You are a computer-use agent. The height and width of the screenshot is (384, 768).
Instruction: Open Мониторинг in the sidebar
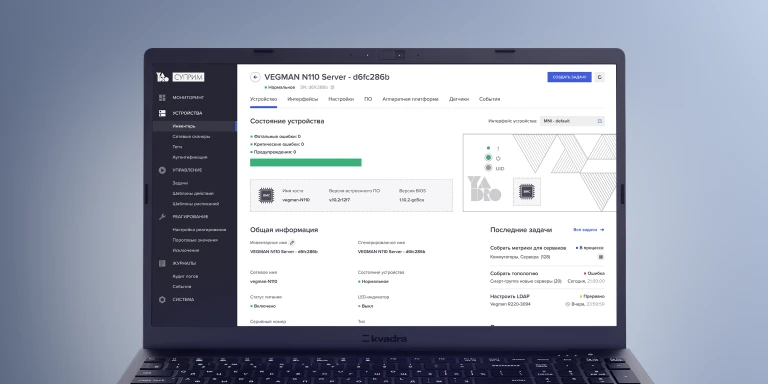click(x=188, y=98)
